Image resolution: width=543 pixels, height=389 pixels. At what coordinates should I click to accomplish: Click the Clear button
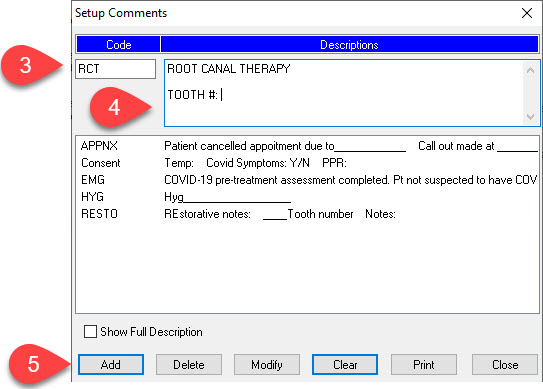[345, 364]
